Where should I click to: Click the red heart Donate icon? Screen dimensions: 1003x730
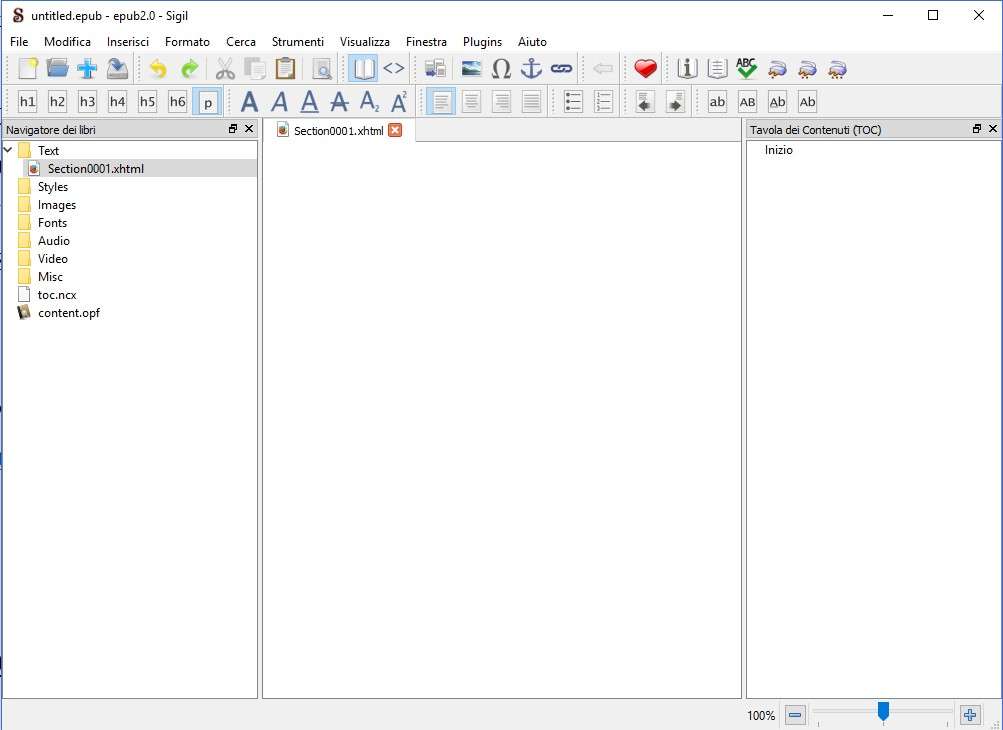click(x=646, y=69)
